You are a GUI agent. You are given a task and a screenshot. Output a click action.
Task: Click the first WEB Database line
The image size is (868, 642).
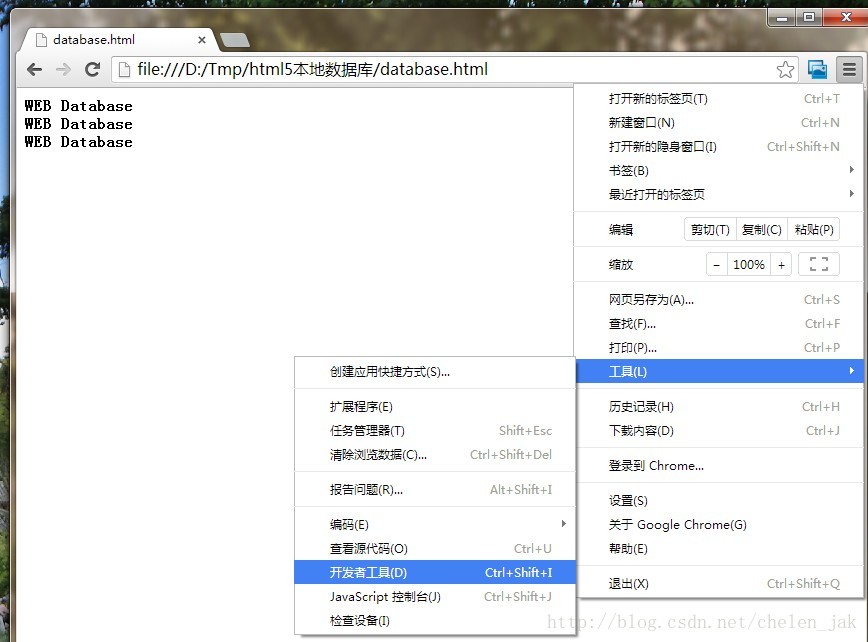pos(79,106)
